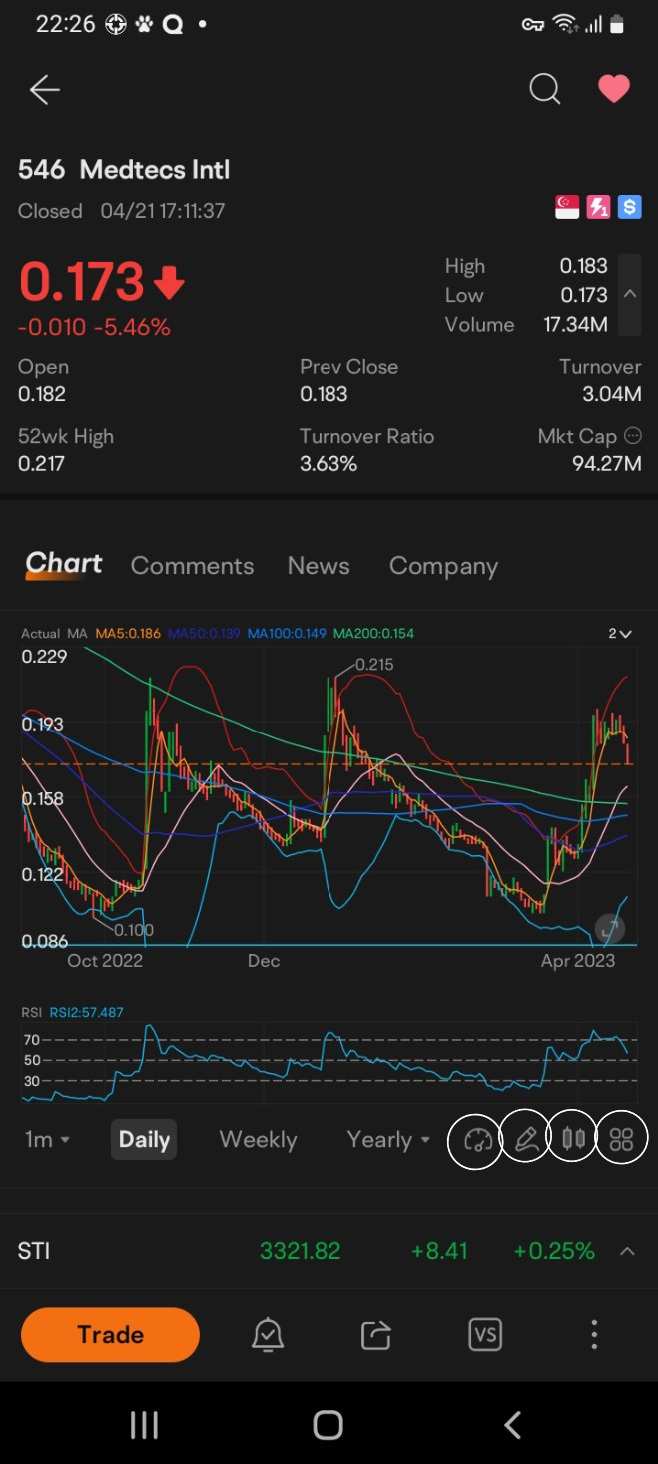Image resolution: width=658 pixels, height=1464 pixels.
Task: Tap the Android back button
Action: pyautogui.click(x=512, y=1425)
